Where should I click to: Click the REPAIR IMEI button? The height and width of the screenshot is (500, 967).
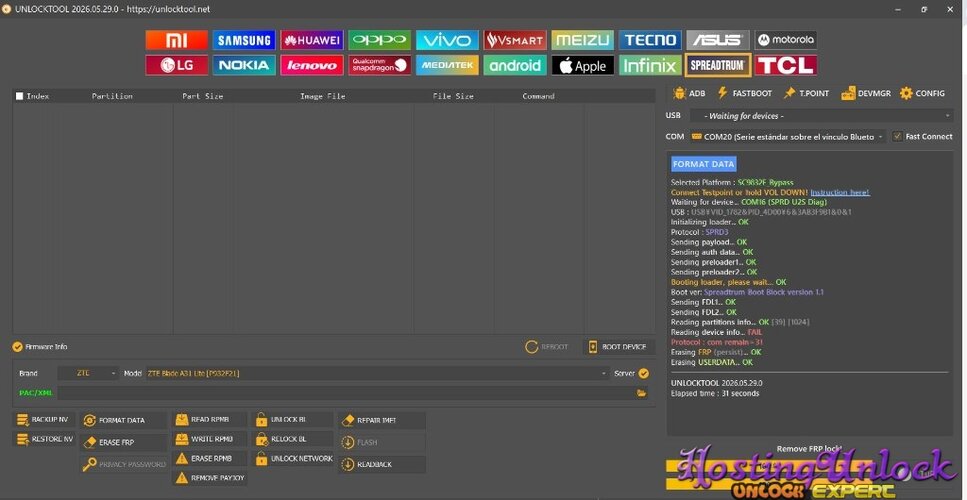click(x=382, y=420)
